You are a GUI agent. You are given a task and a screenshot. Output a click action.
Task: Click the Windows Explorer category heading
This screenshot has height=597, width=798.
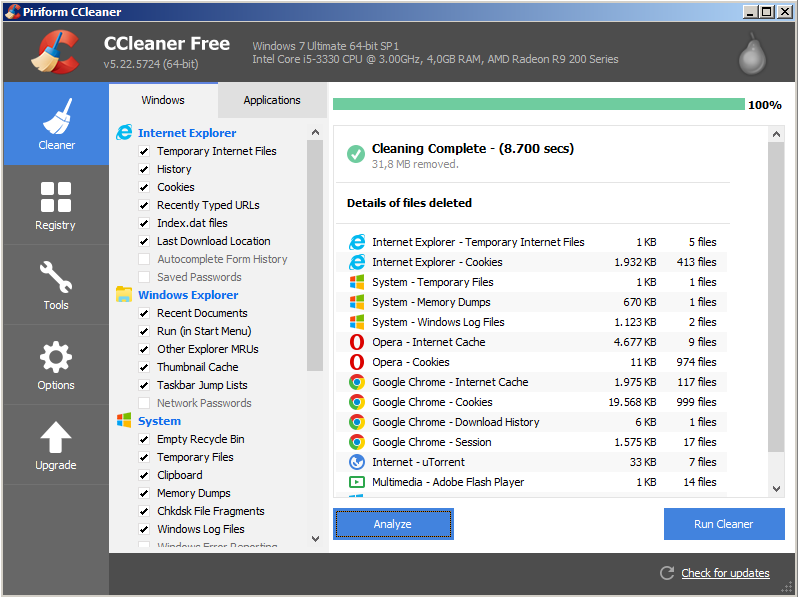point(188,295)
